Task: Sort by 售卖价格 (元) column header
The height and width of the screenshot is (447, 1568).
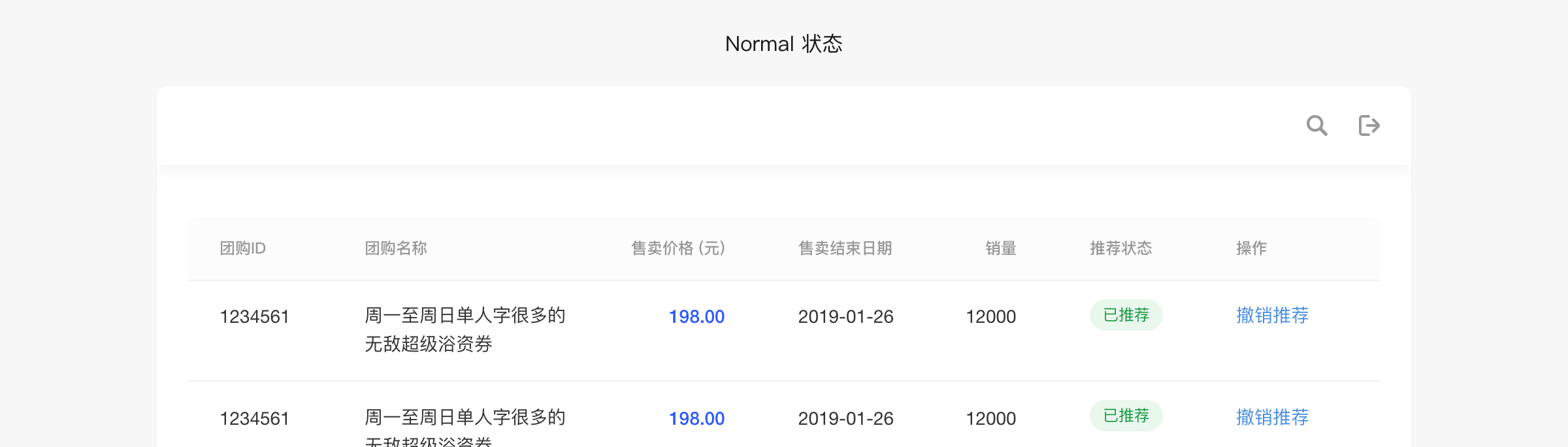Action: click(678, 248)
